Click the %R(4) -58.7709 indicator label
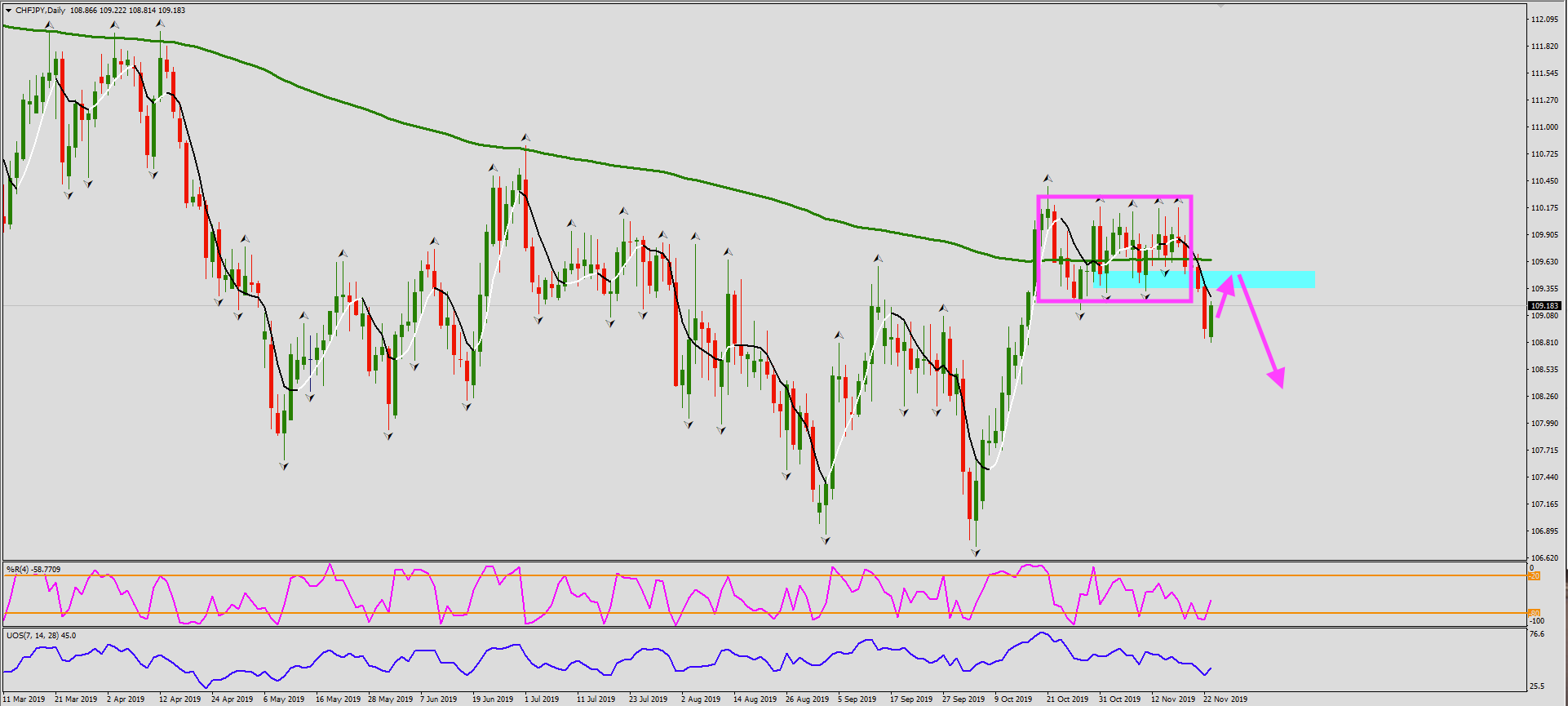1568x706 pixels. click(x=33, y=569)
